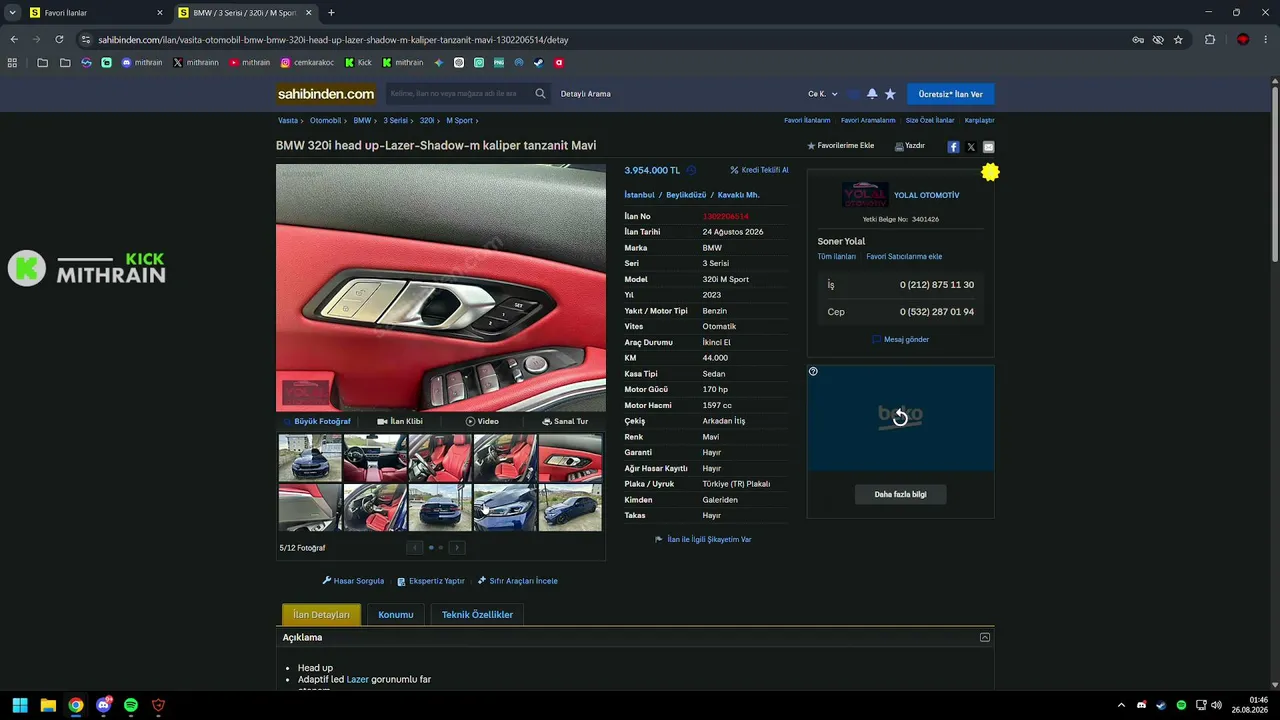This screenshot has width=1280, height=720.
Task: Close the Favori İlanlar browser tab
Action: tap(160, 13)
